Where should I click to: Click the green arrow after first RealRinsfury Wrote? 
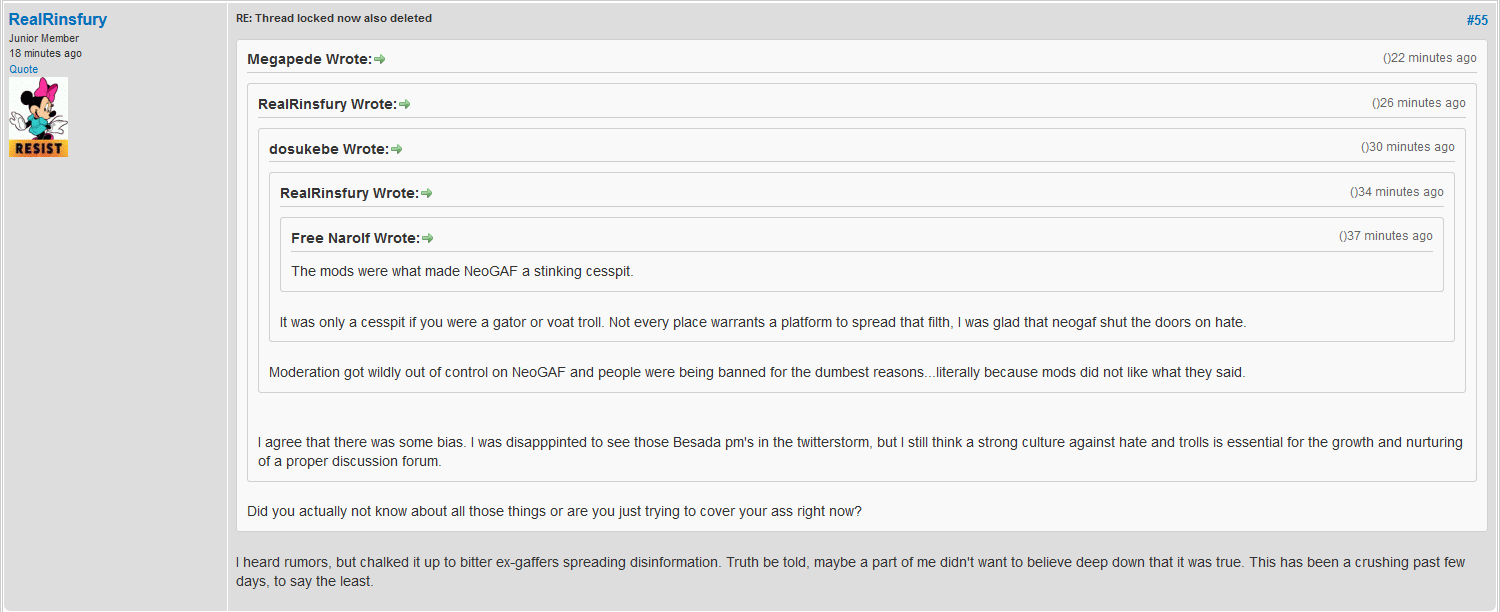click(x=405, y=104)
